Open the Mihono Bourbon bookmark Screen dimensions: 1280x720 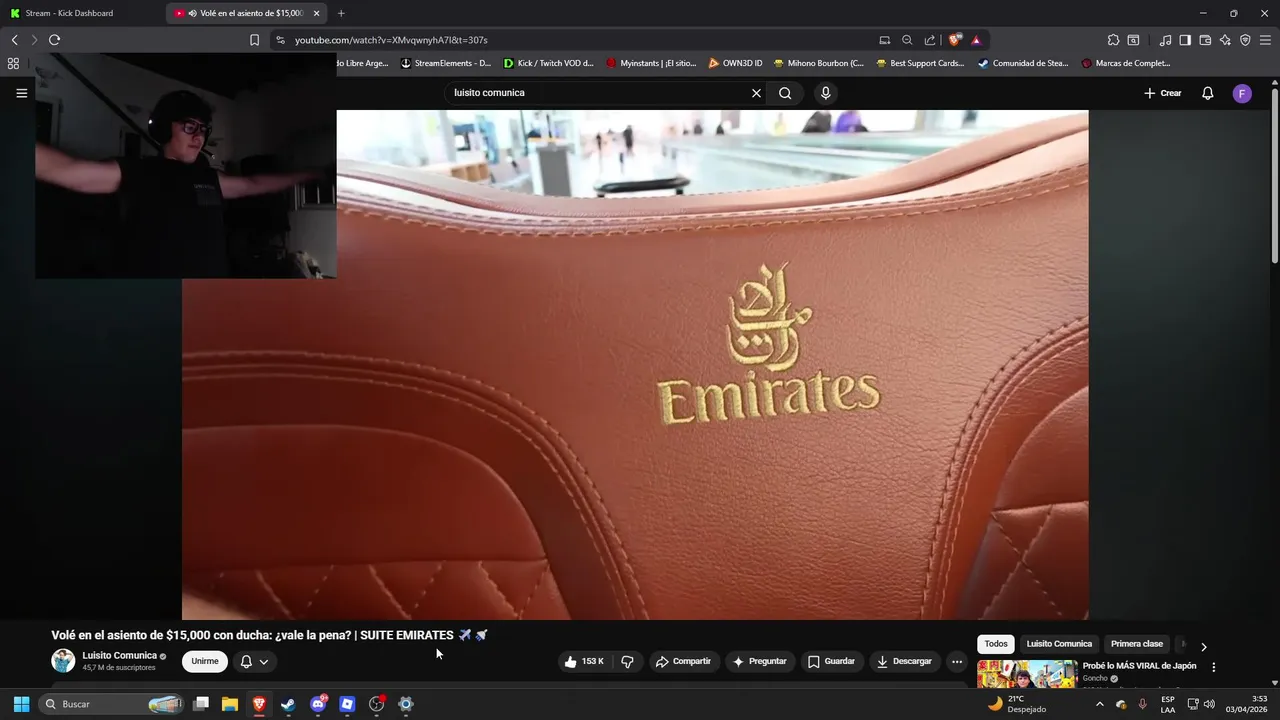pos(819,63)
